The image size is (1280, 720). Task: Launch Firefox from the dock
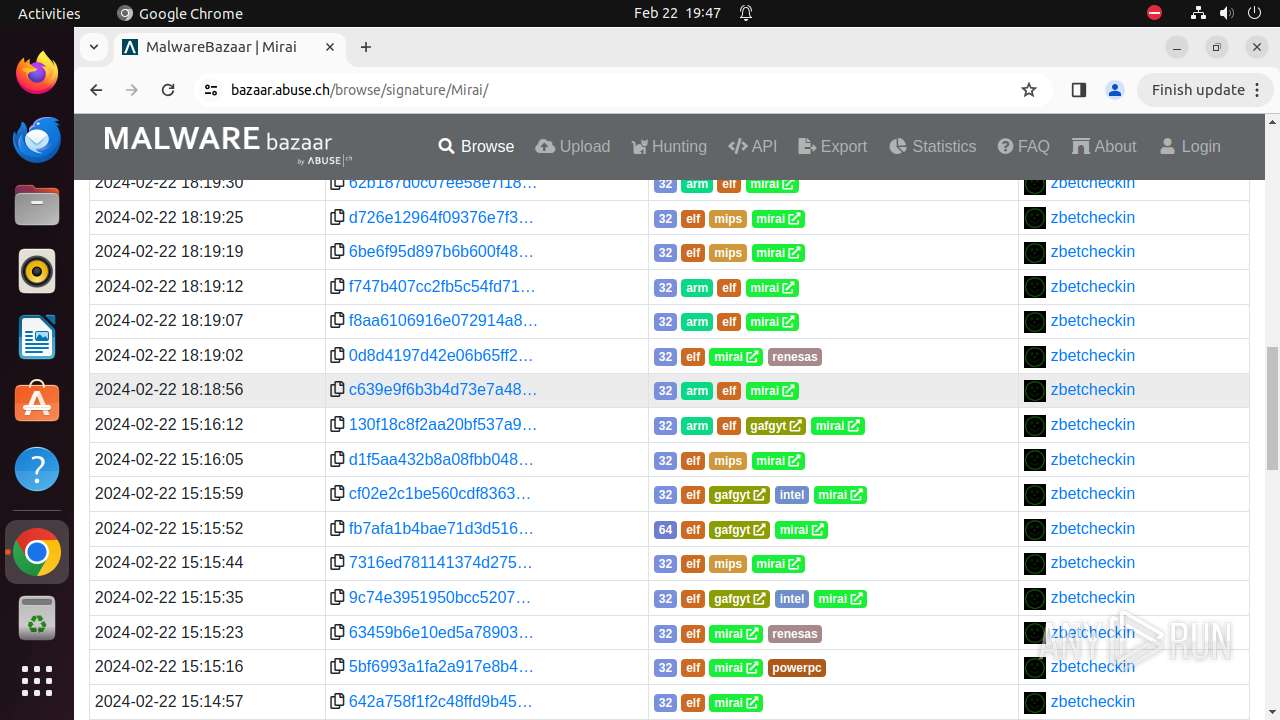[37, 73]
